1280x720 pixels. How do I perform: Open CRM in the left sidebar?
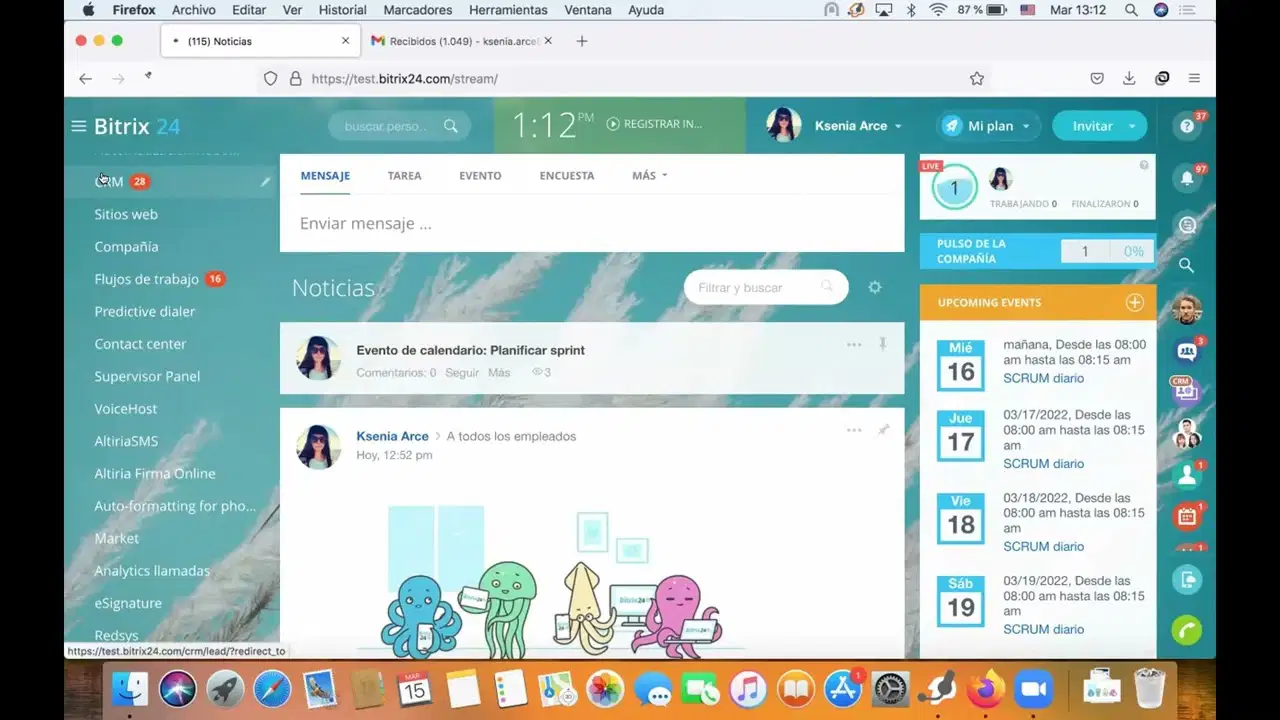click(x=108, y=182)
